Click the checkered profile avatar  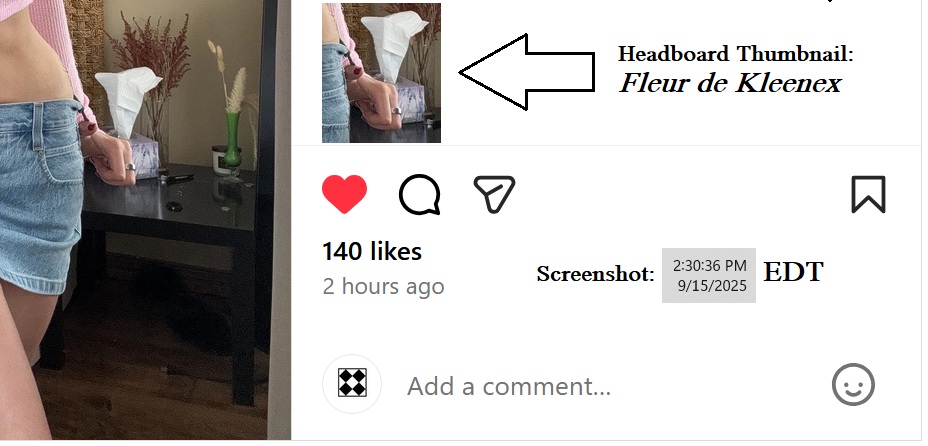pos(352,383)
